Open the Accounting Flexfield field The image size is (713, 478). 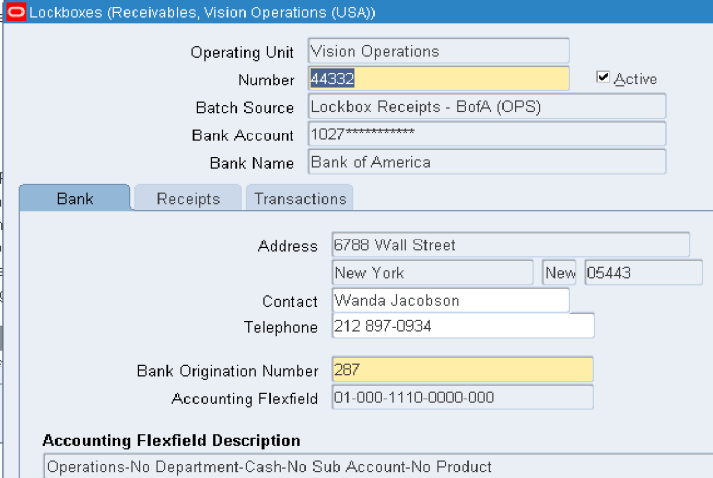[x=462, y=398]
